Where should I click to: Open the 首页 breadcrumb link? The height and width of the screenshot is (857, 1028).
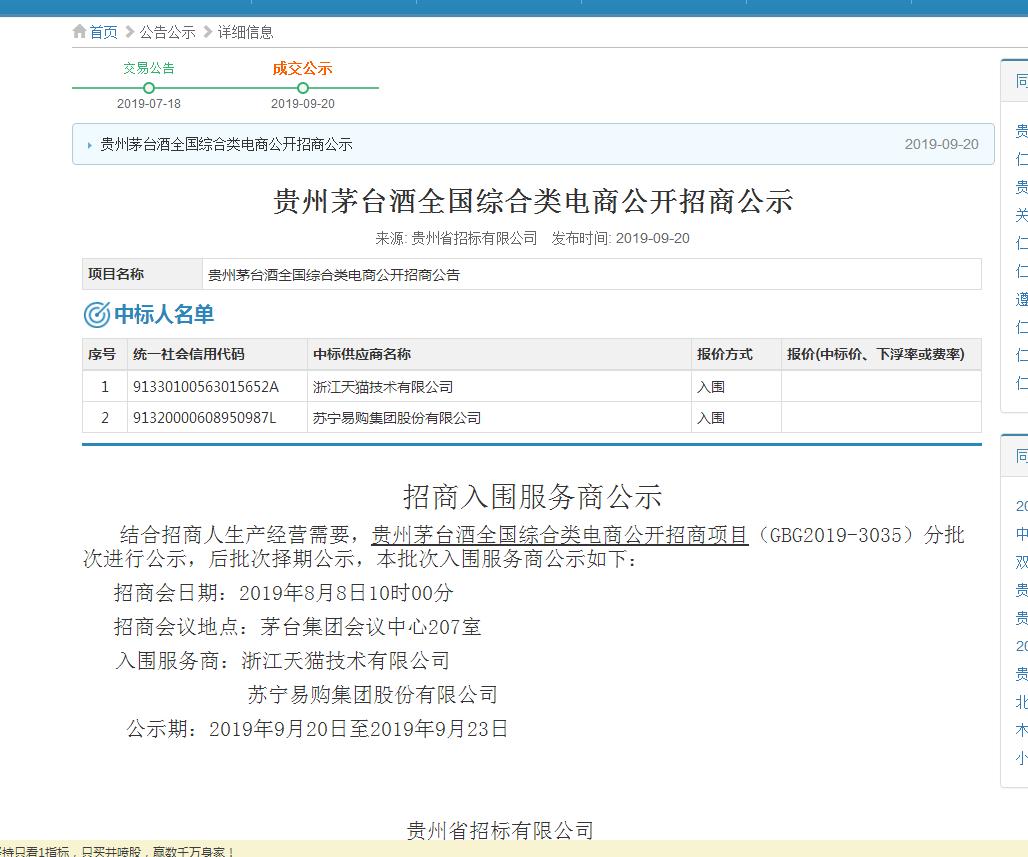tap(104, 32)
